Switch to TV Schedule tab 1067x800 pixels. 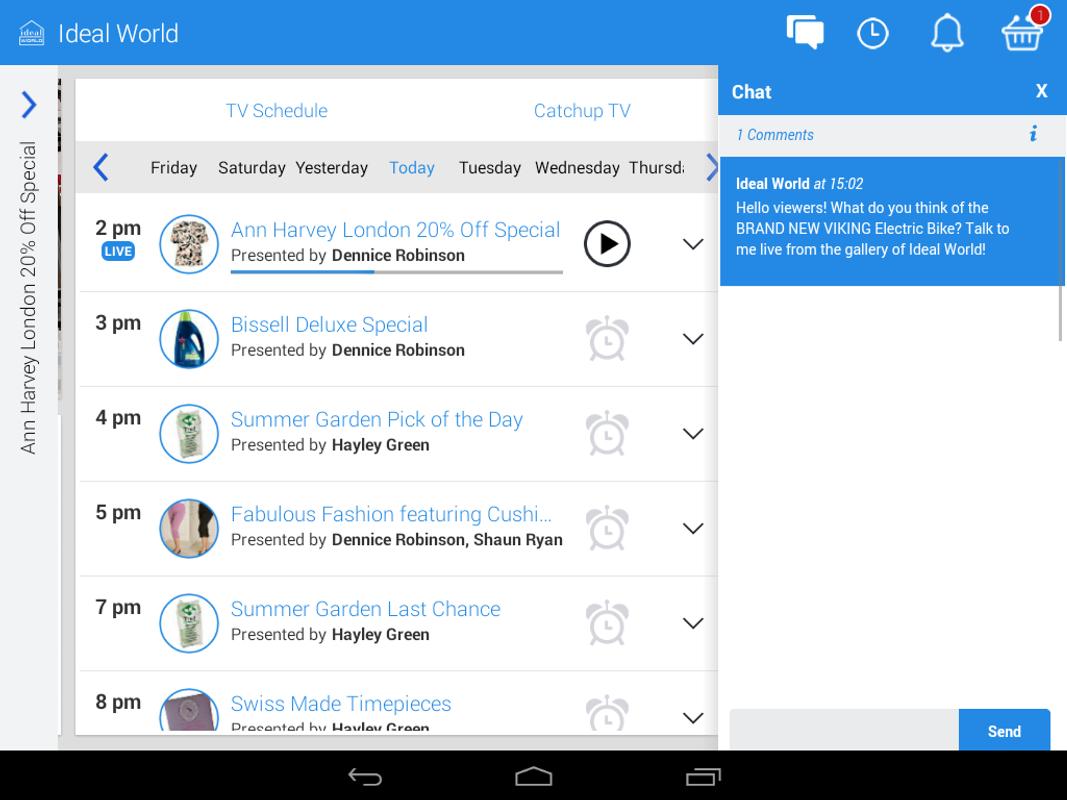point(276,110)
